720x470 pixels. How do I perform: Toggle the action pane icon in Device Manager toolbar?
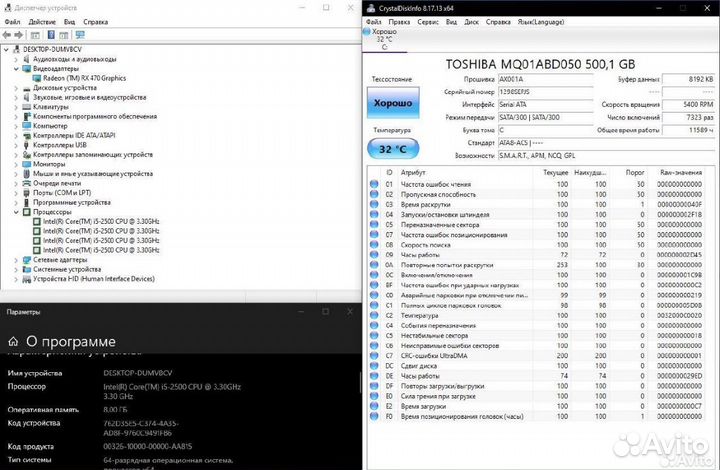(64, 35)
